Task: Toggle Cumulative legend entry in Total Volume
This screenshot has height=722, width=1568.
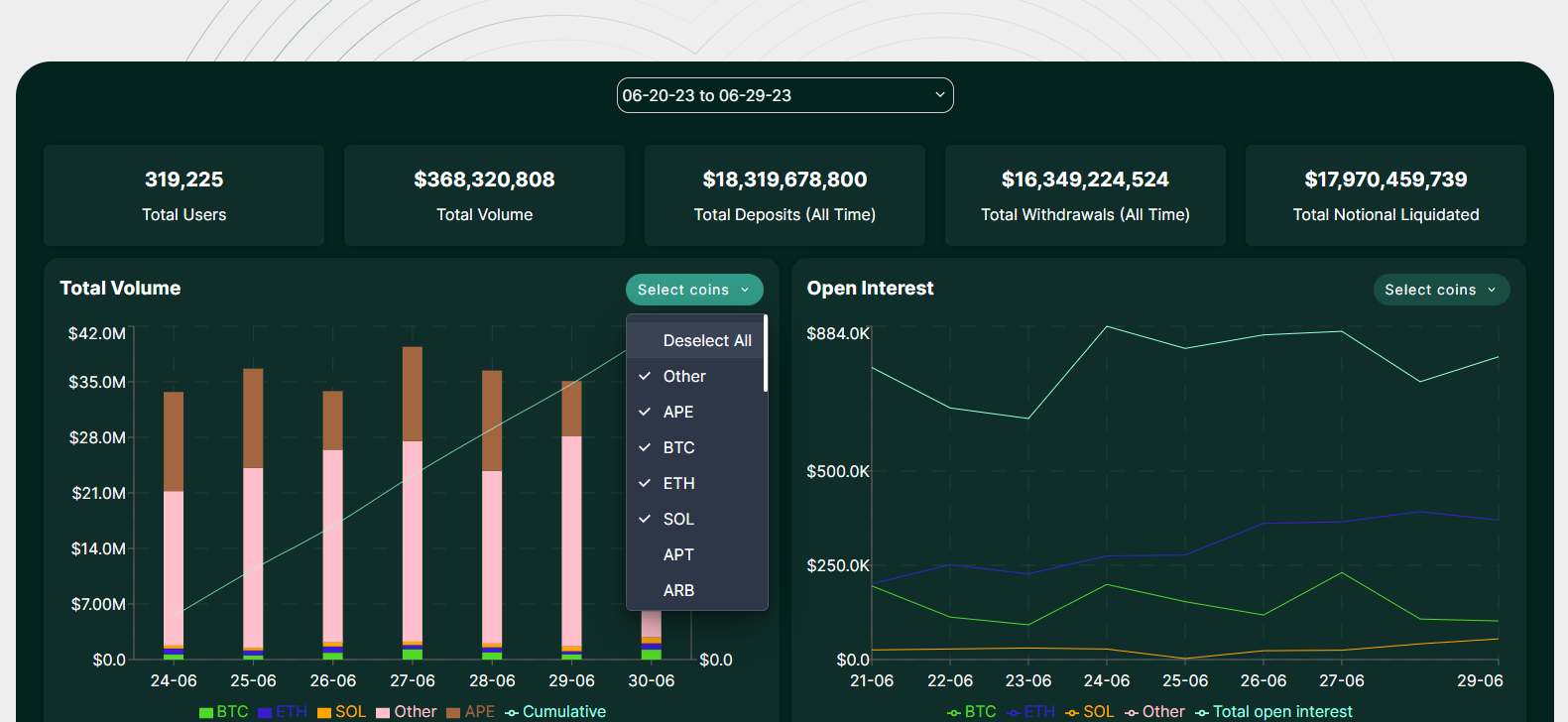Action: pyautogui.click(x=555, y=712)
